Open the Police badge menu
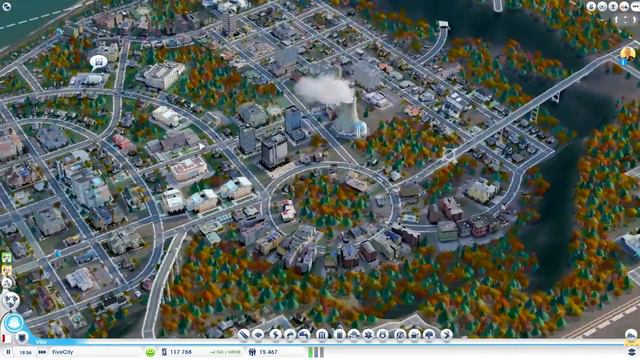 tap(382, 335)
